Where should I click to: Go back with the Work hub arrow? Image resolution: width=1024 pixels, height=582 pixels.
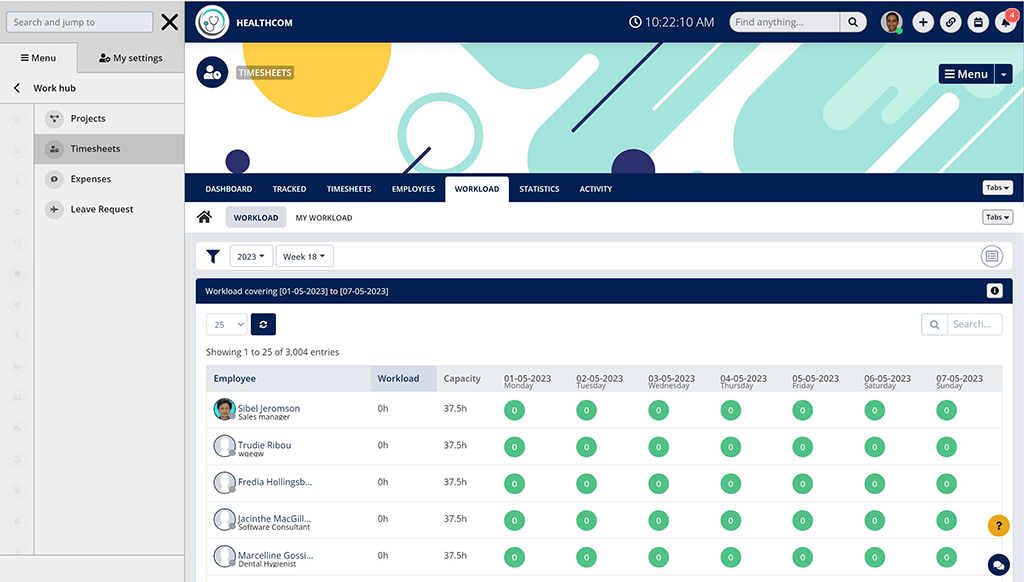point(17,88)
